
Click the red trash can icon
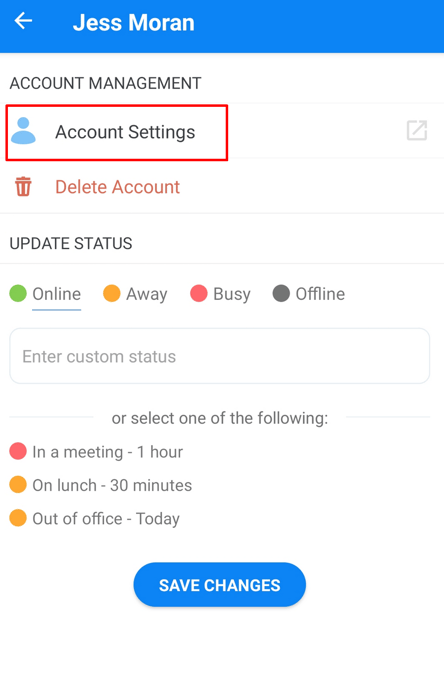point(23,187)
